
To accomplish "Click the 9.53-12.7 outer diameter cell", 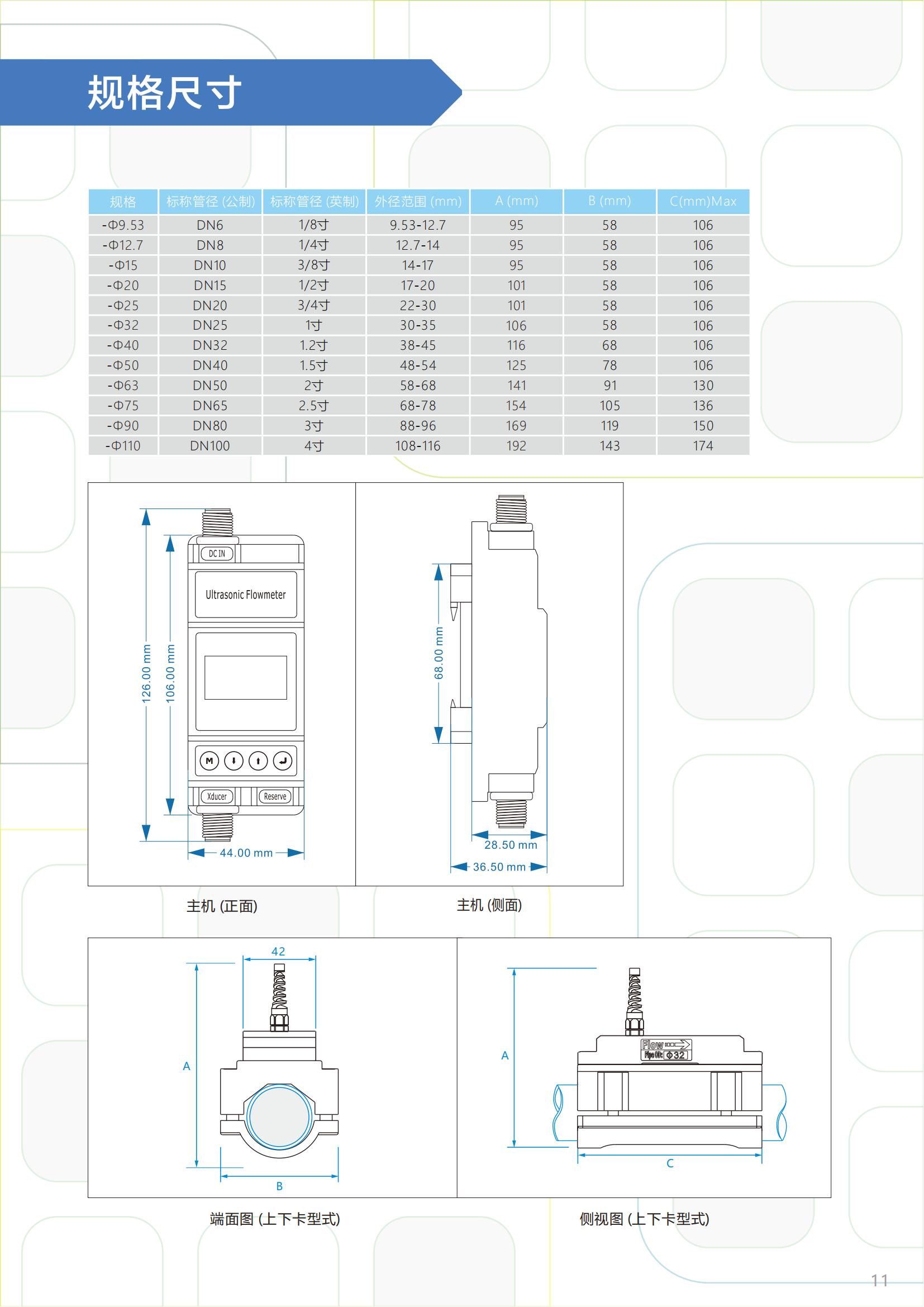I will click(x=418, y=225).
